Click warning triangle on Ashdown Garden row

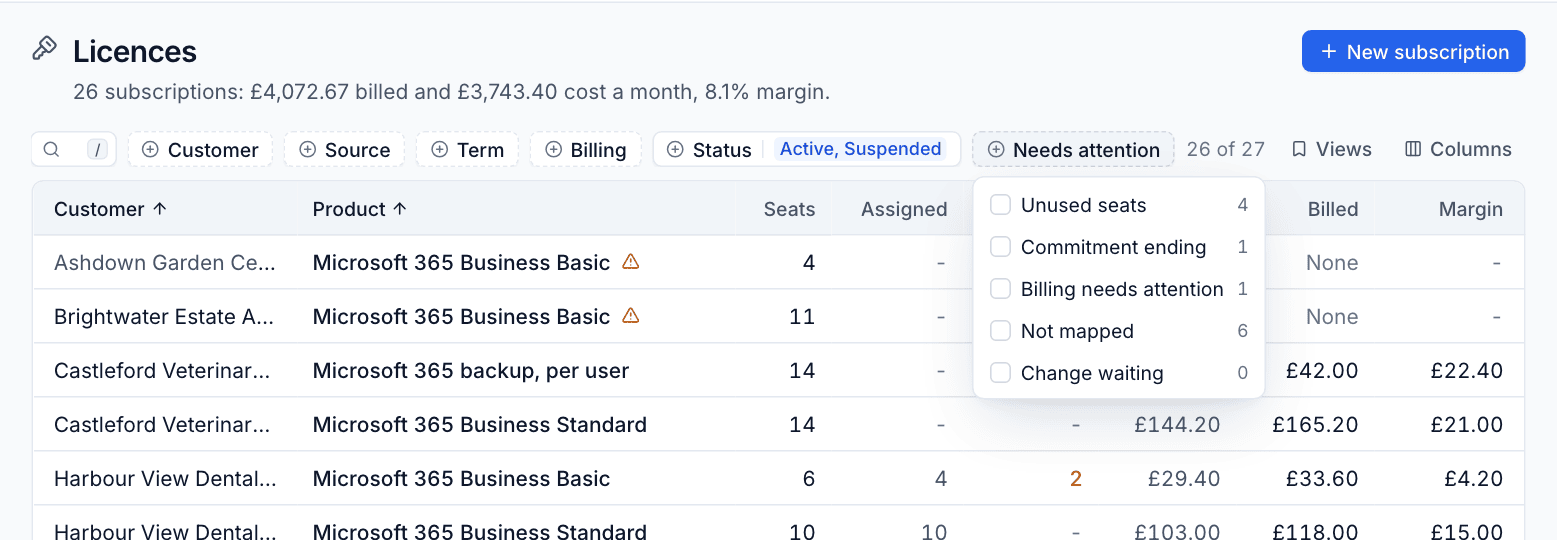pos(630,261)
